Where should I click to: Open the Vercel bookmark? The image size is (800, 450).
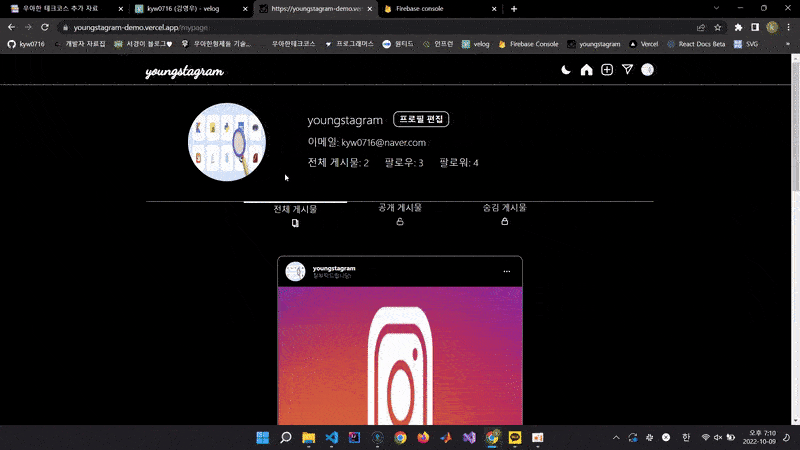644,44
